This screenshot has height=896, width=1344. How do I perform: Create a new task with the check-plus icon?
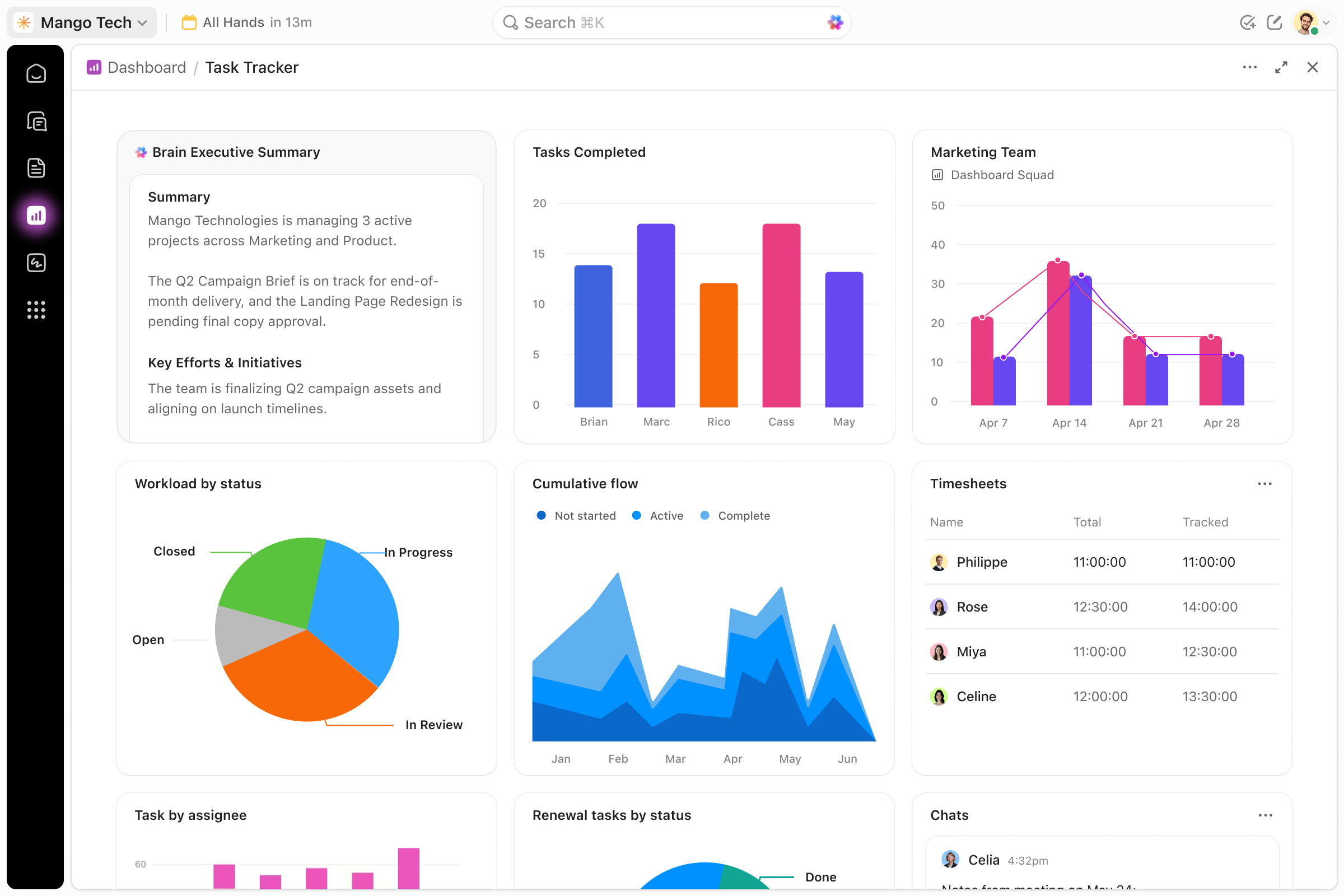(x=1247, y=22)
